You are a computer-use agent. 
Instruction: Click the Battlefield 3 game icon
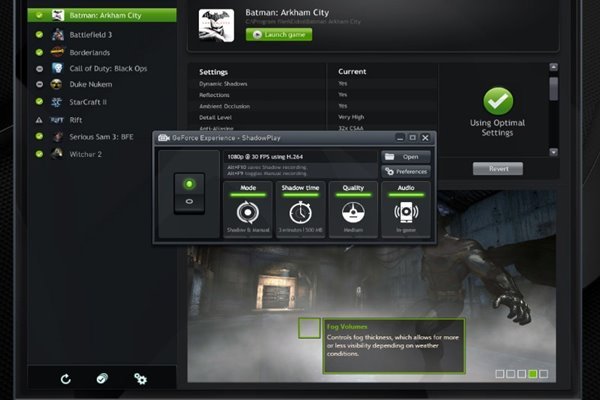[x=57, y=35]
